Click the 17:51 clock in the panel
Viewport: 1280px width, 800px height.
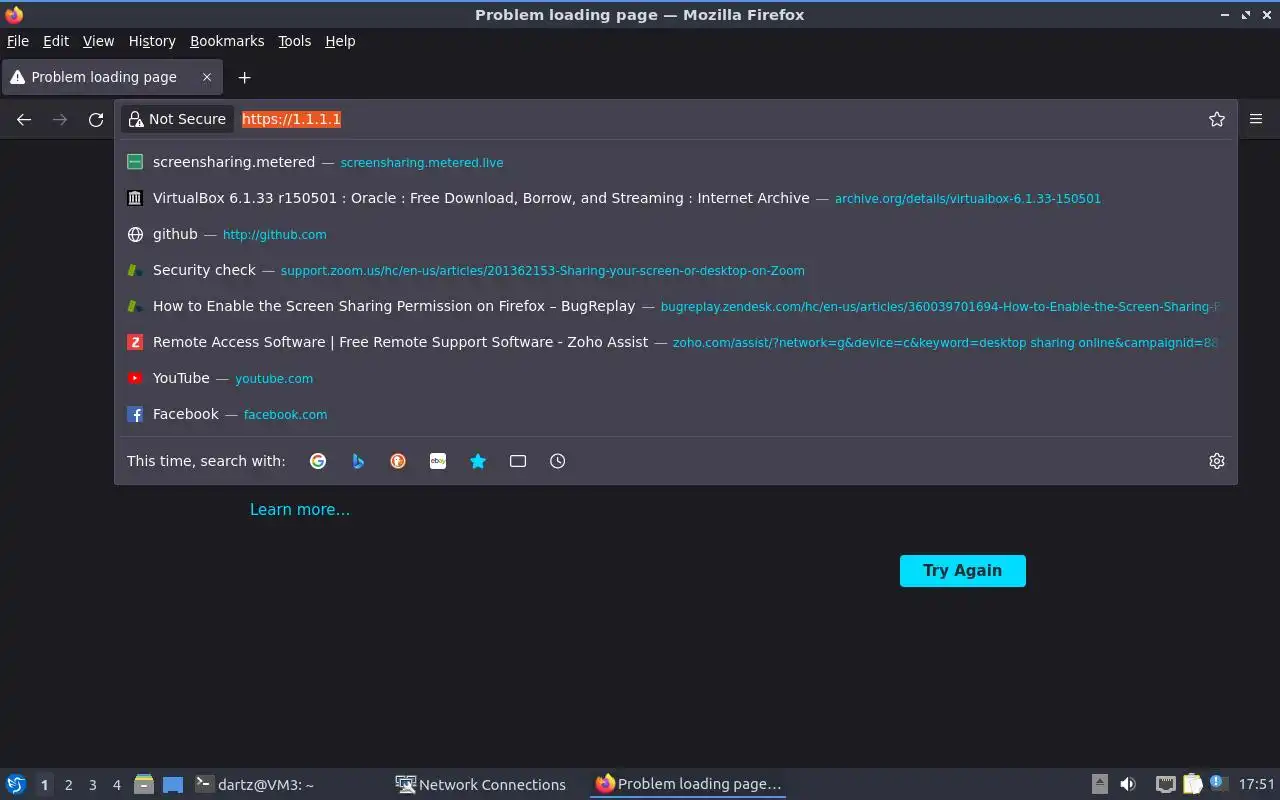(x=1257, y=785)
